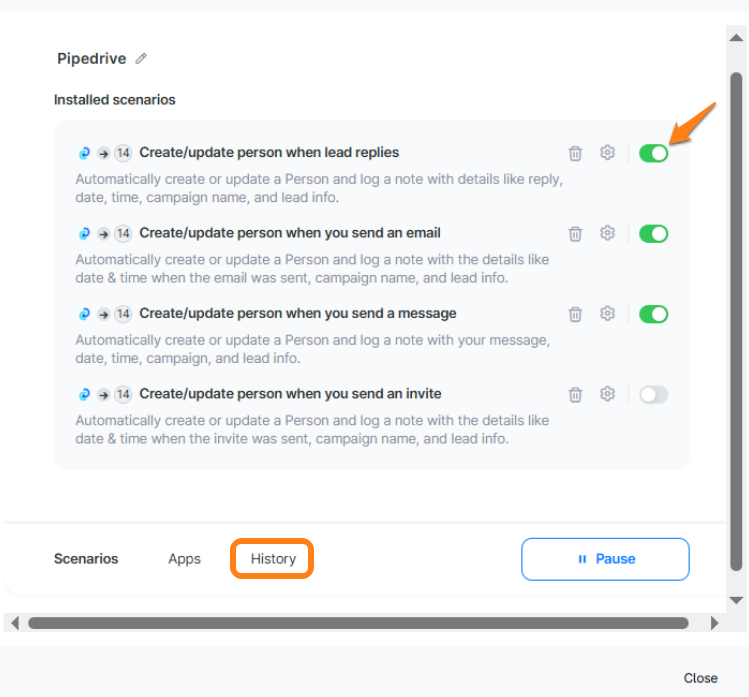Enable the 'send an invite' scenario
The height and width of the screenshot is (697, 749).
point(653,394)
